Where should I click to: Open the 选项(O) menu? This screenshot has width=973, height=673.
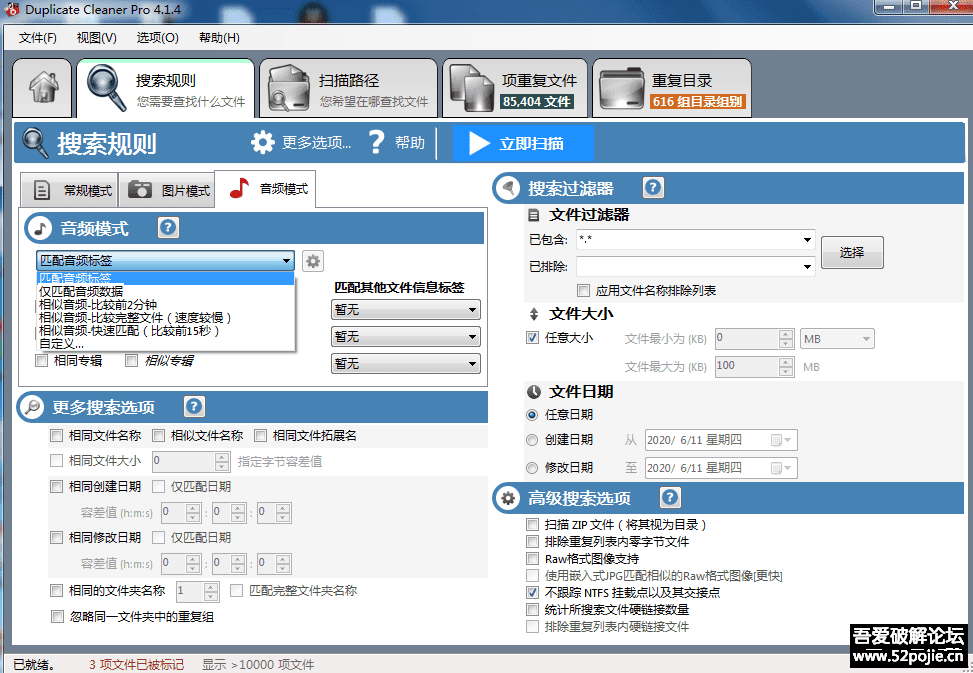155,38
